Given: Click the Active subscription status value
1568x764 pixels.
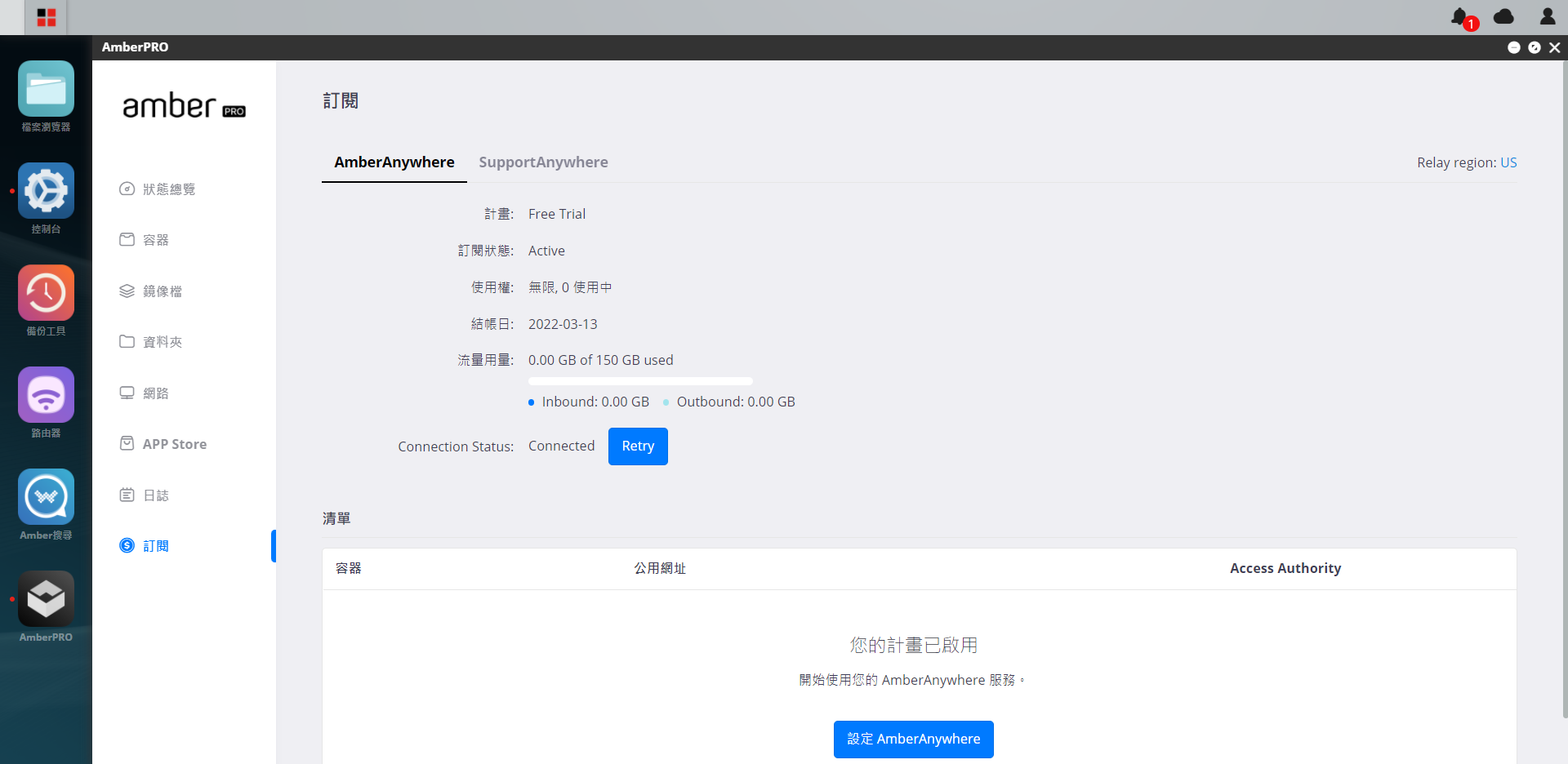Looking at the screenshot, I should tap(546, 251).
